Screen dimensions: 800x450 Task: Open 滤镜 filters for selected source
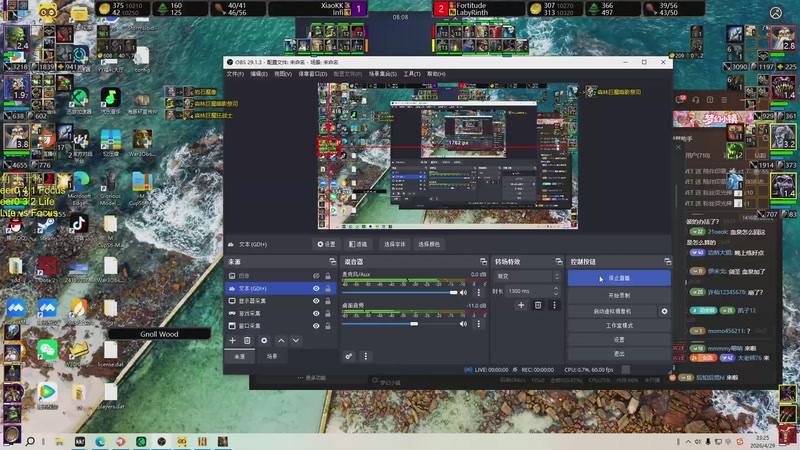pos(358,244)
